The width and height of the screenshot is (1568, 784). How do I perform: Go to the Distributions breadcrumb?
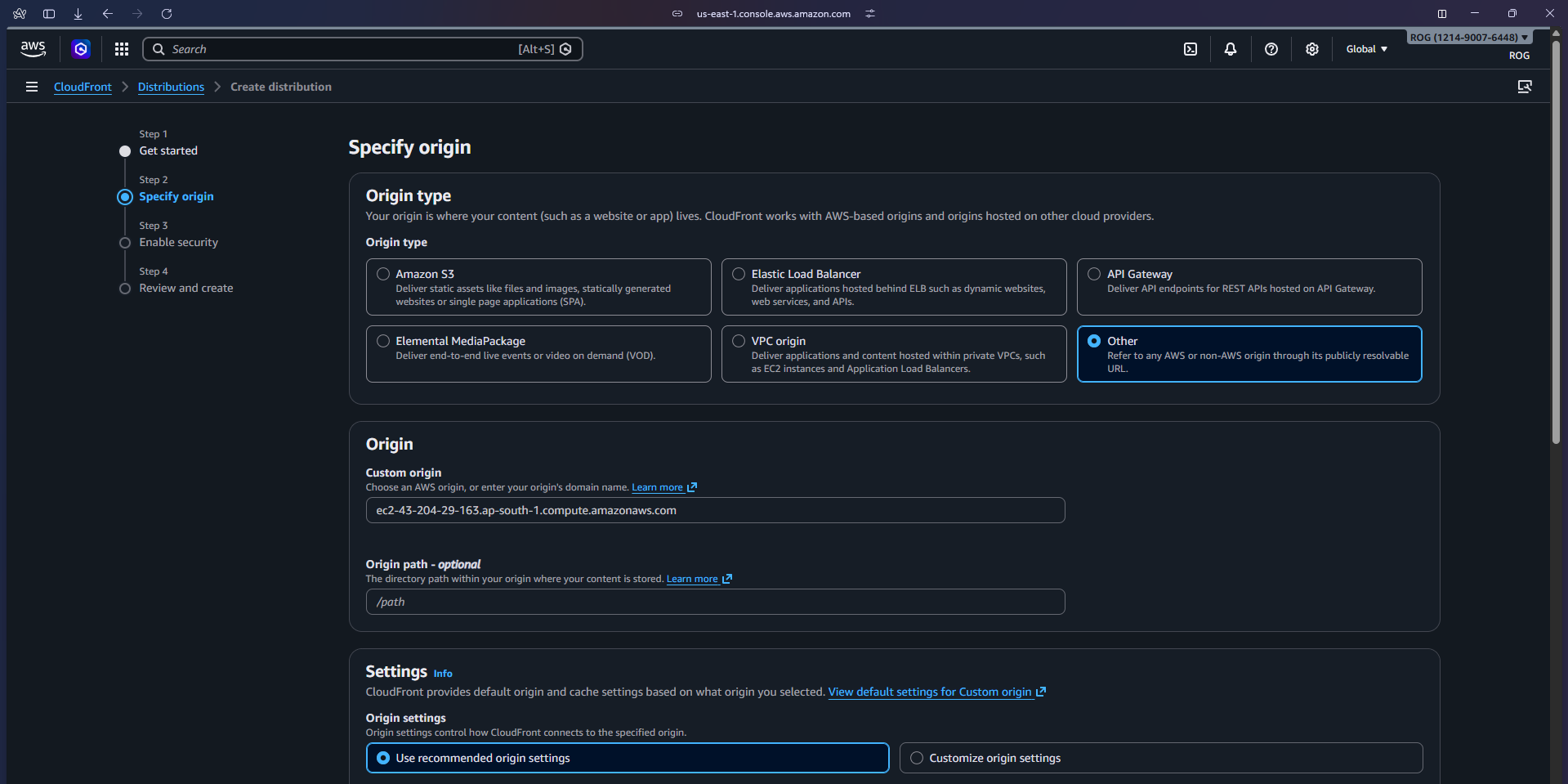coord(171,87)
